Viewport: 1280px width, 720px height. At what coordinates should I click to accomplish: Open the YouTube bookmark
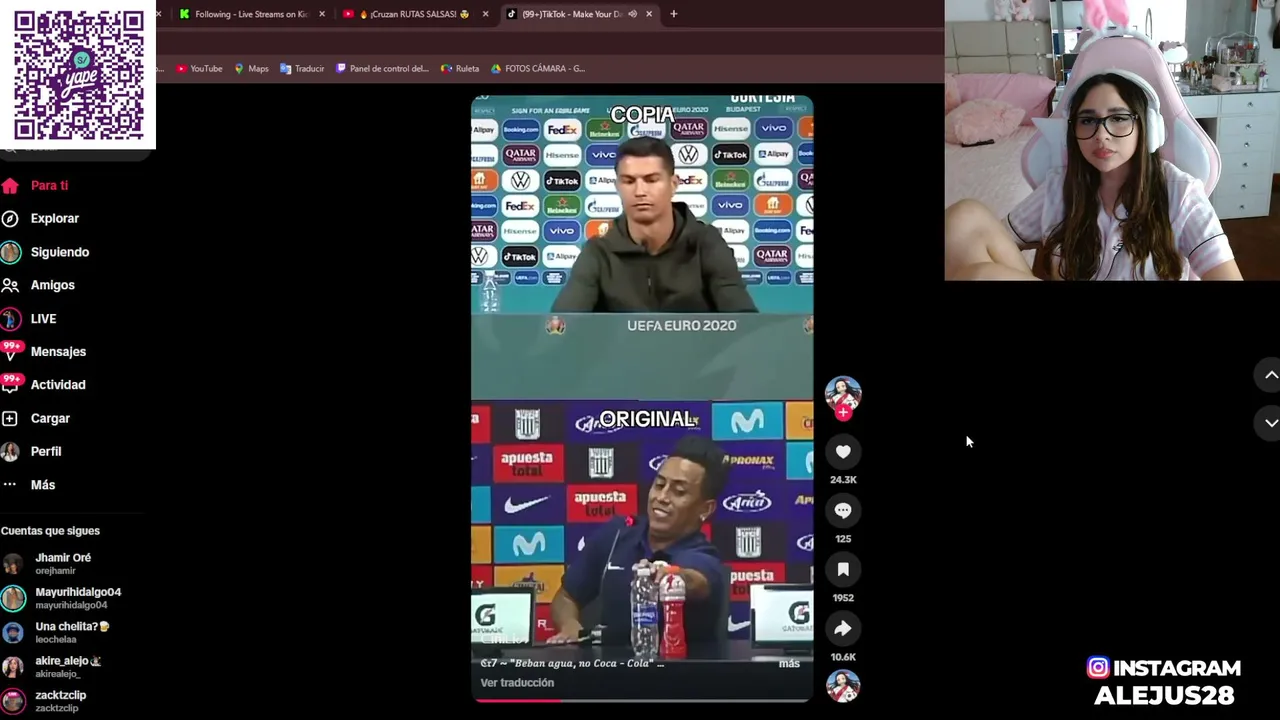[199, 69]
